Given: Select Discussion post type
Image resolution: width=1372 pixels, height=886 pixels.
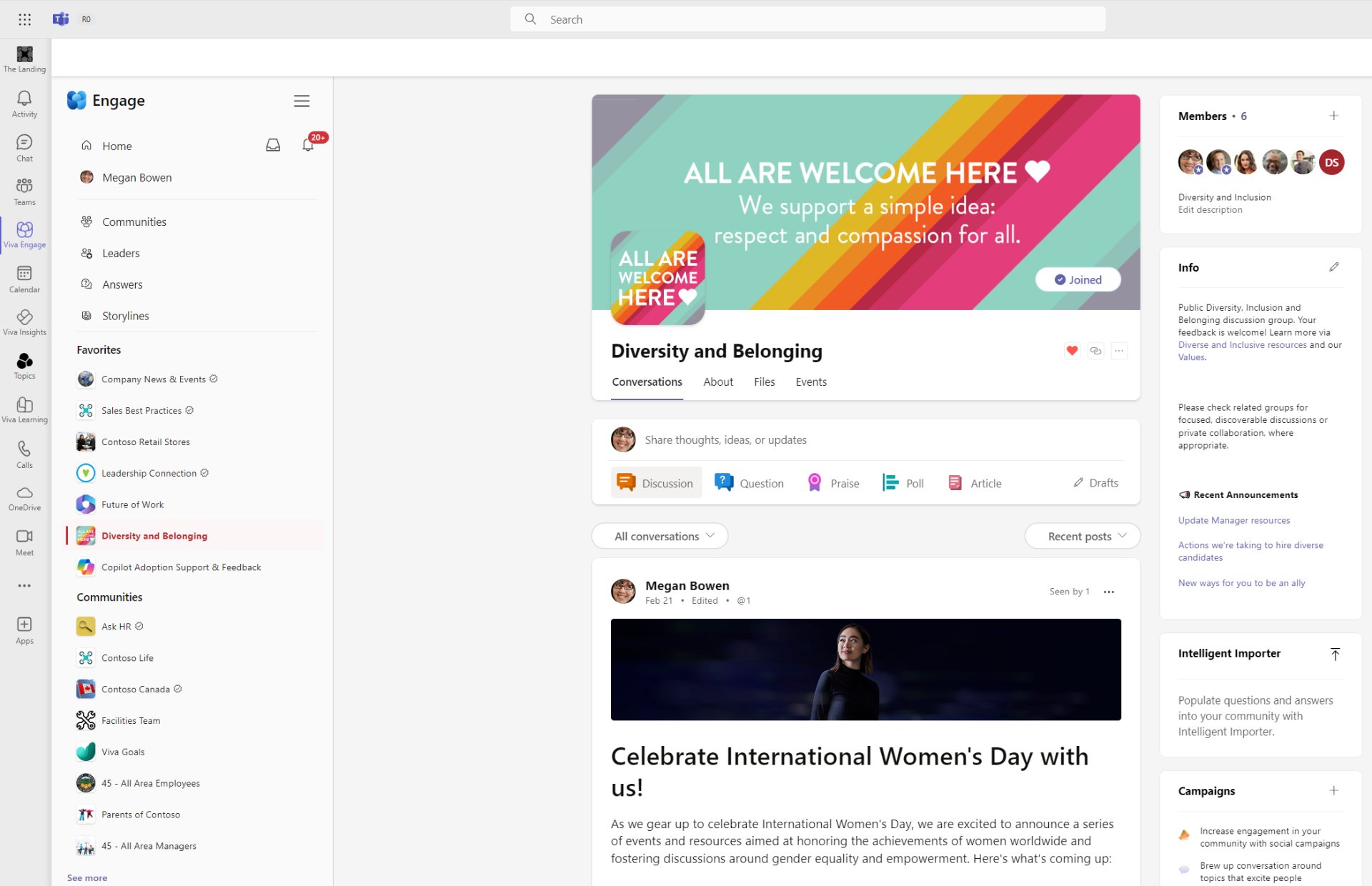Looking at the screenshot, I should click(x=656, y=483).
